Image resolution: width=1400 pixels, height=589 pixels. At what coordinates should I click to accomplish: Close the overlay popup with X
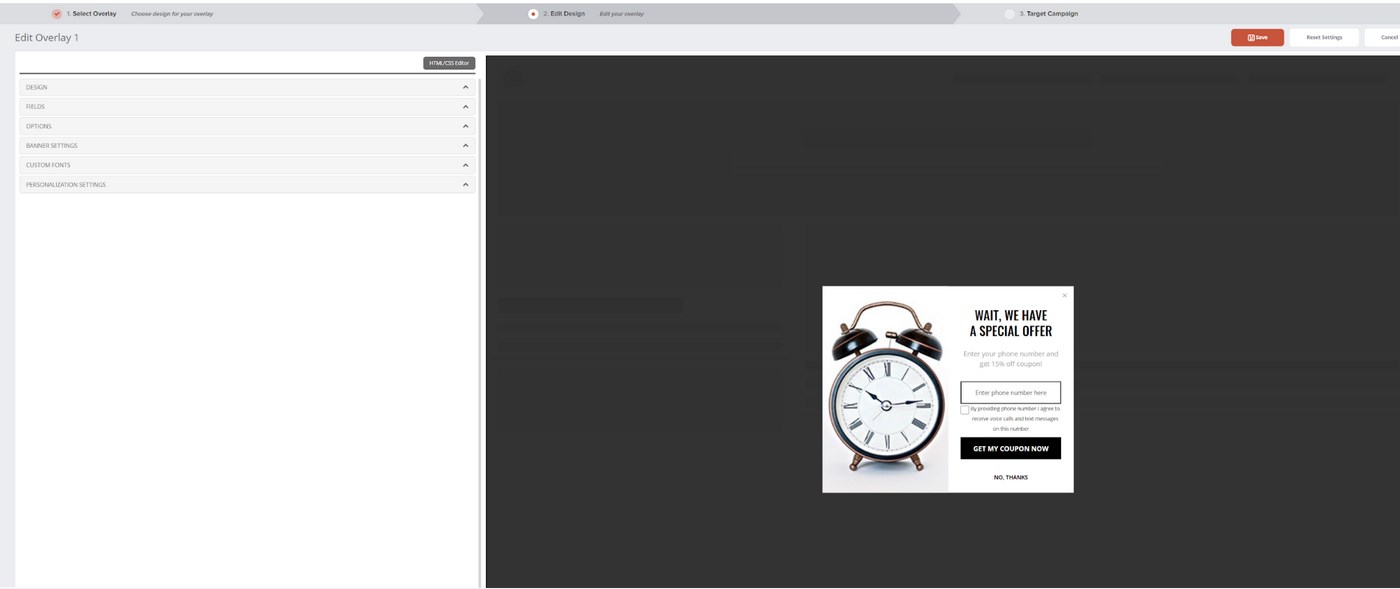(x=1064, y=295)
